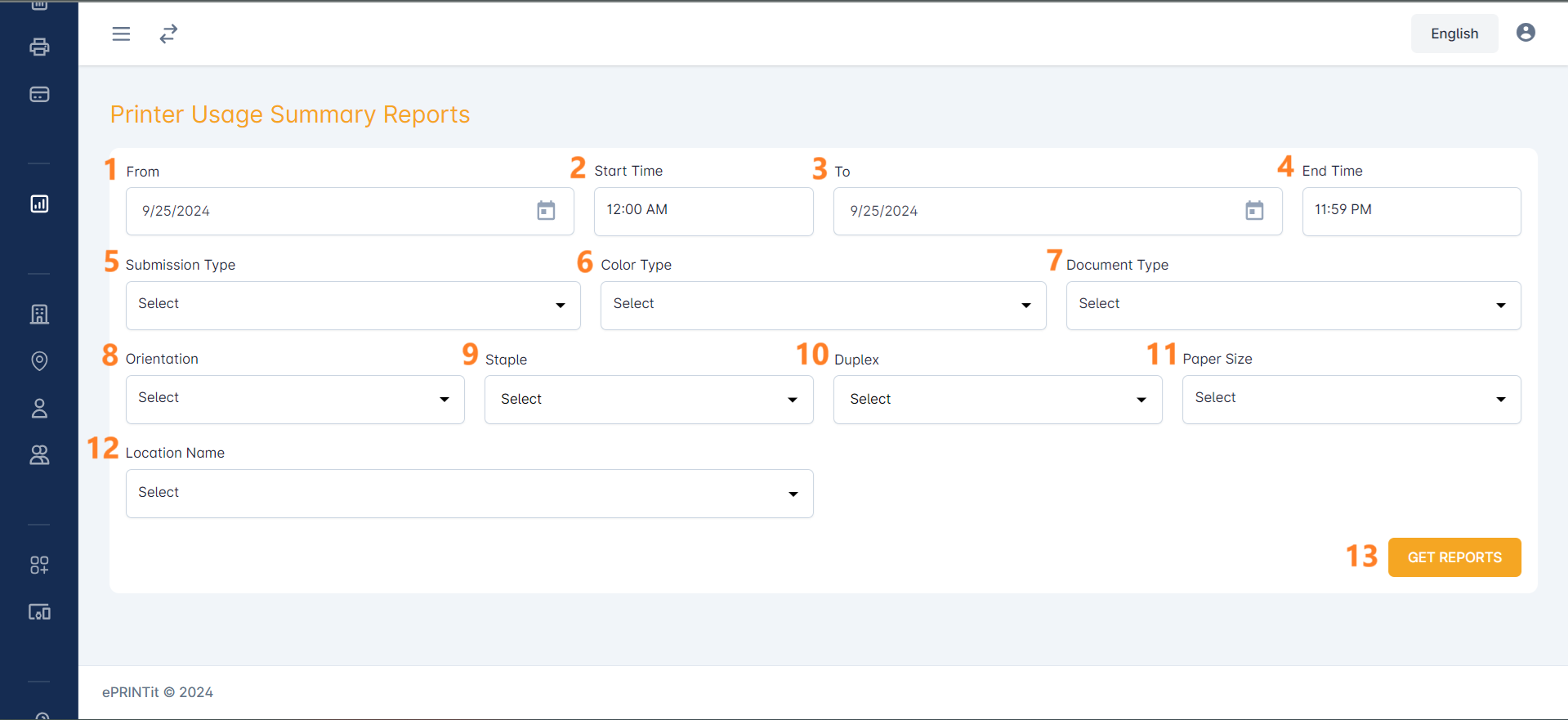Toggle the hamburger menu
Viewport: 1568px width, 720px height.
click(x=121, y=34)
